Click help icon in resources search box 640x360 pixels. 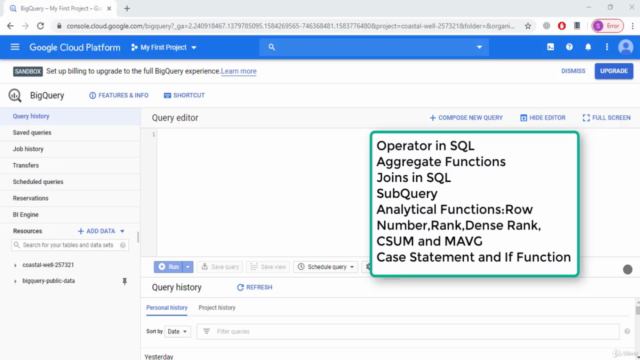(122, 245)
